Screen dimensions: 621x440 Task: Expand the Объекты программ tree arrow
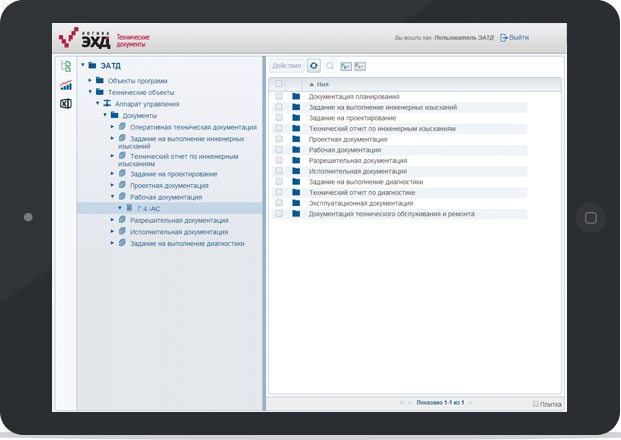[x=89, y=80]
